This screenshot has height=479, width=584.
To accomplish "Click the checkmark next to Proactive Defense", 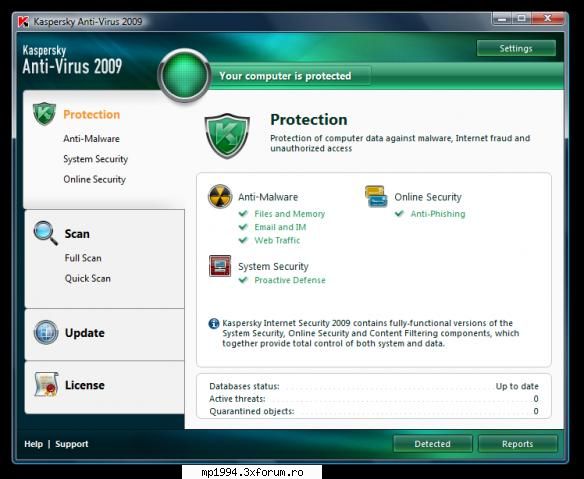I will pyautogui.click(x=243, y=280).
